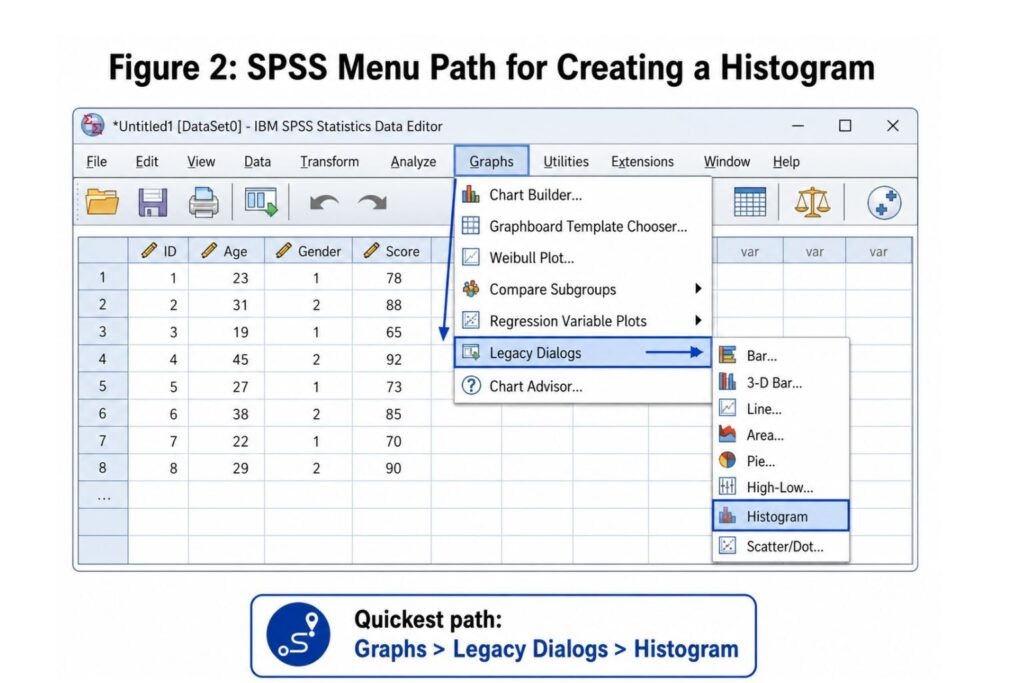Screen dimensions: 1024x683
Task: Click the Graphboard Template Chooser grid icon
Action: tap(471, 226)
